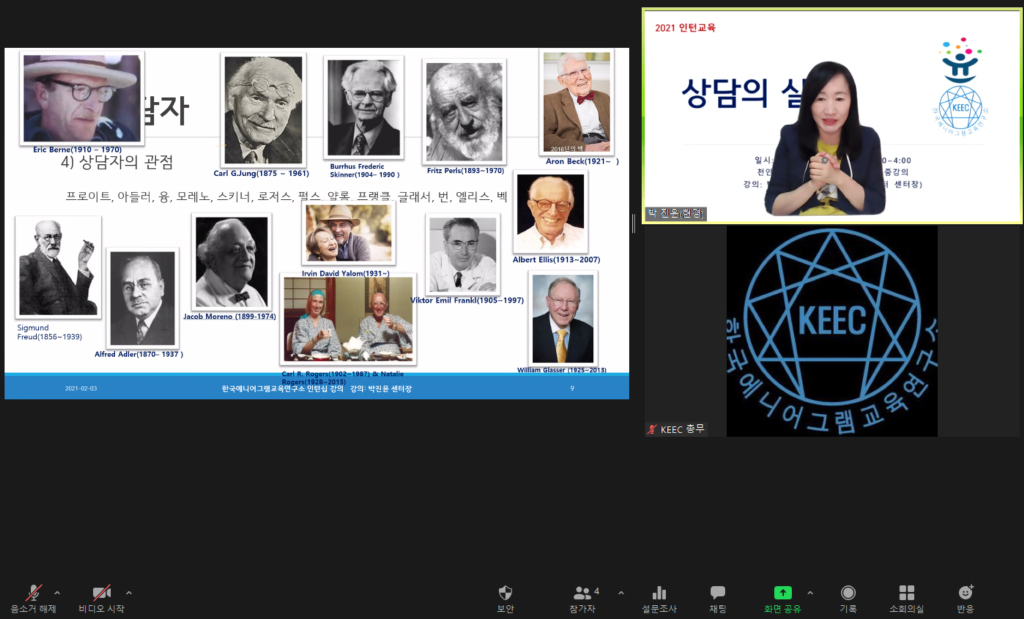
Task: Open audio options arrow beside 음소거 해제
Action: (57, 593)
